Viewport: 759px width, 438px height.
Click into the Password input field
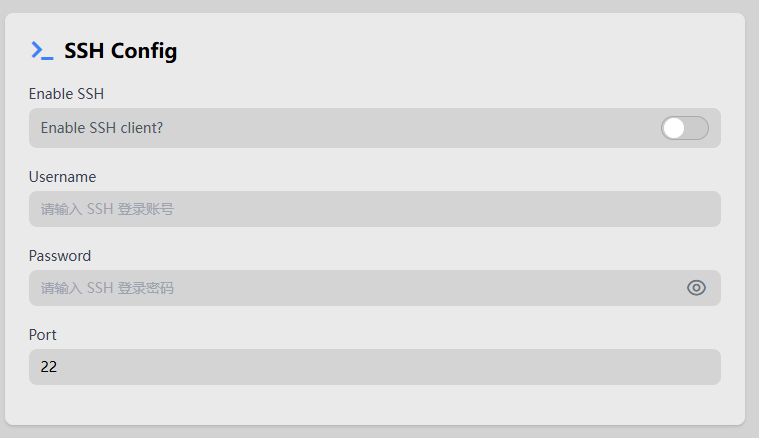pyautogui.click(x=360, y=288)
